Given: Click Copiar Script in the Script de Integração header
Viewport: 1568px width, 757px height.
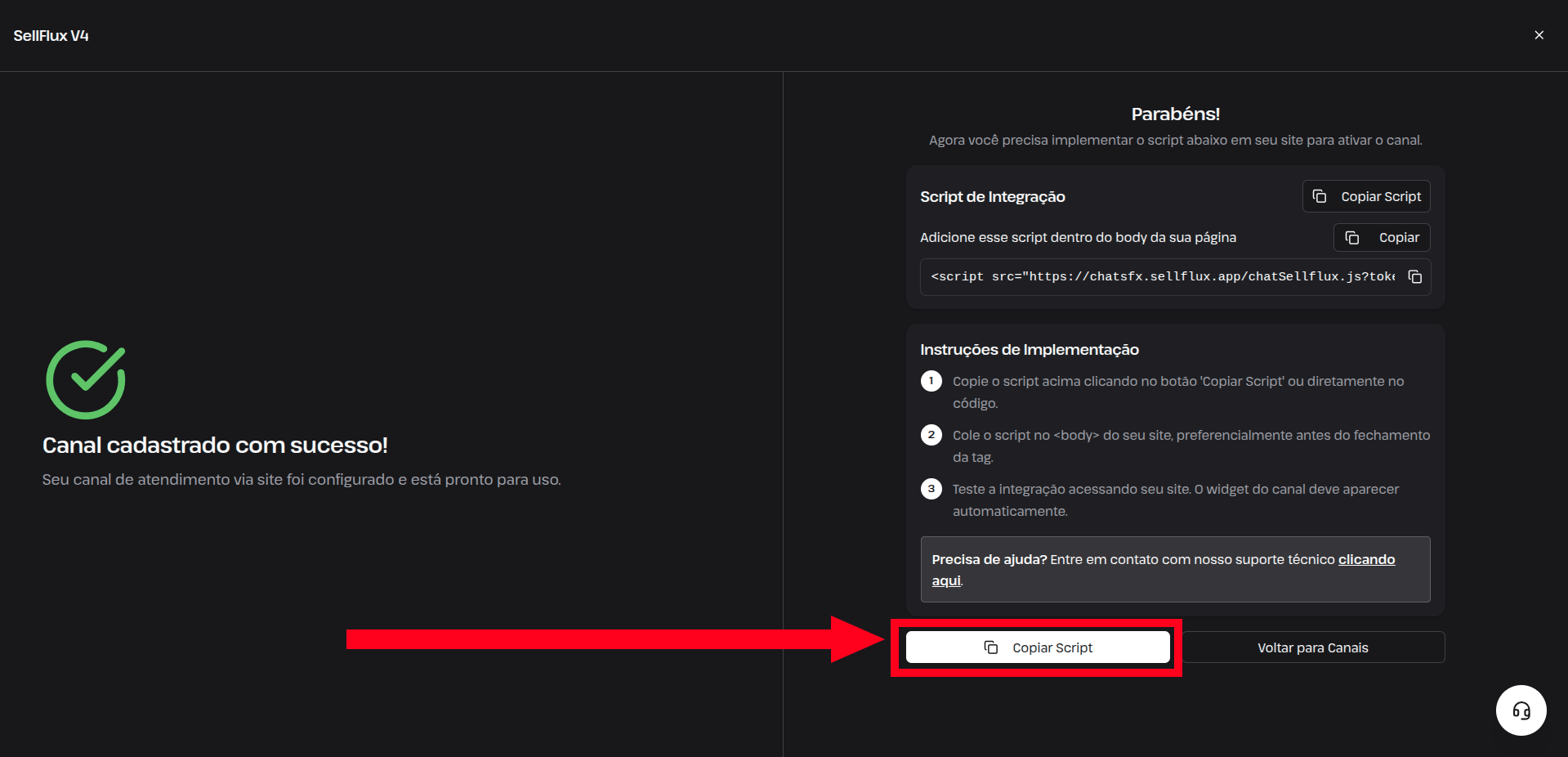Looking at the screenshot, I should [1366, 196].
